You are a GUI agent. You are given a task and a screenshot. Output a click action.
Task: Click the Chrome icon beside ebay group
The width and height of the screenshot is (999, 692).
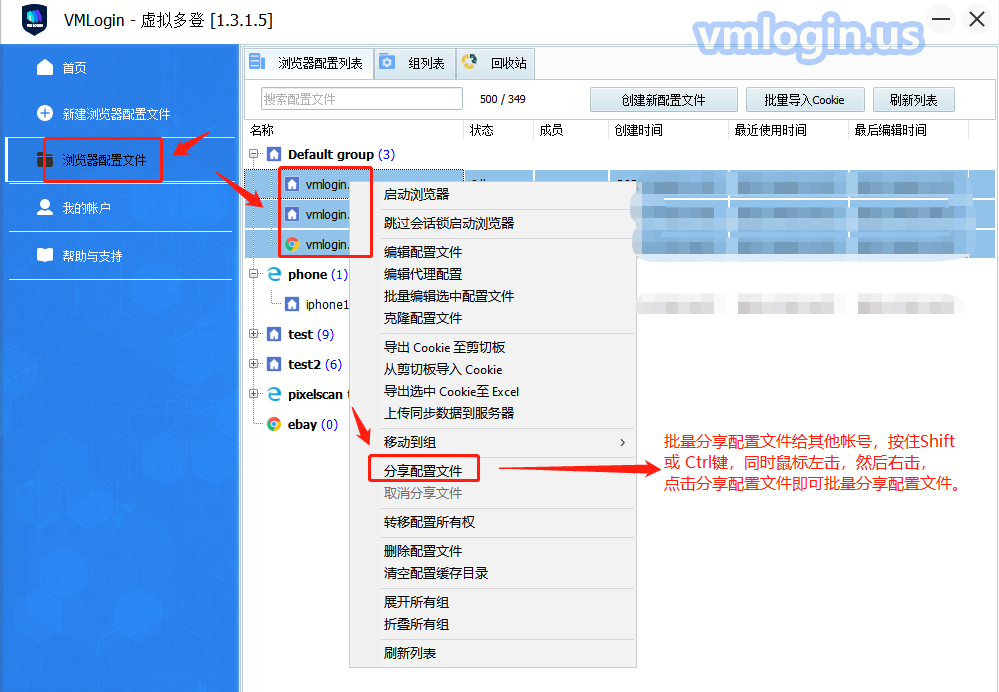click(x=273, y=424)
